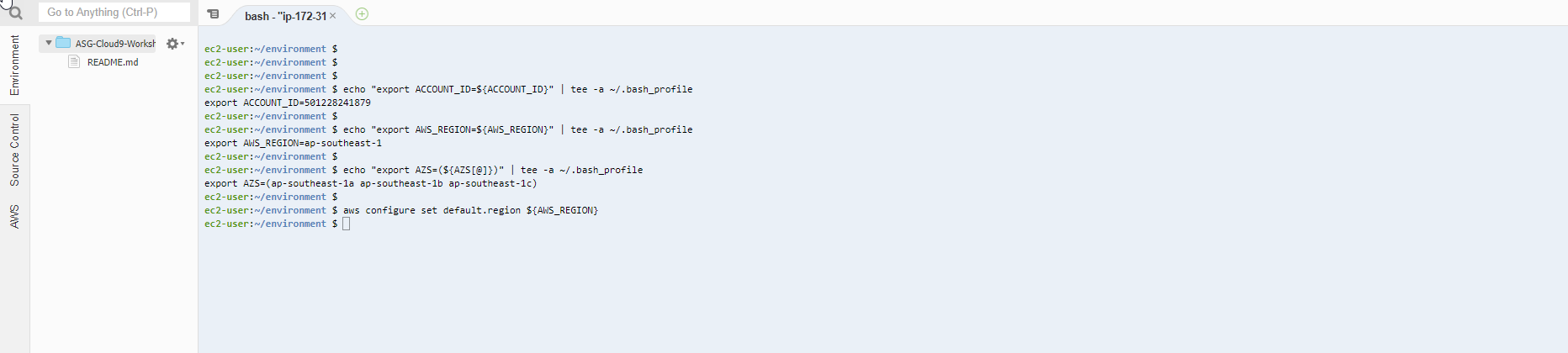The width and height of the screenshot is (1568, 353).
Task: Close the bash terminal tab
Action: (x=333, y=16)
